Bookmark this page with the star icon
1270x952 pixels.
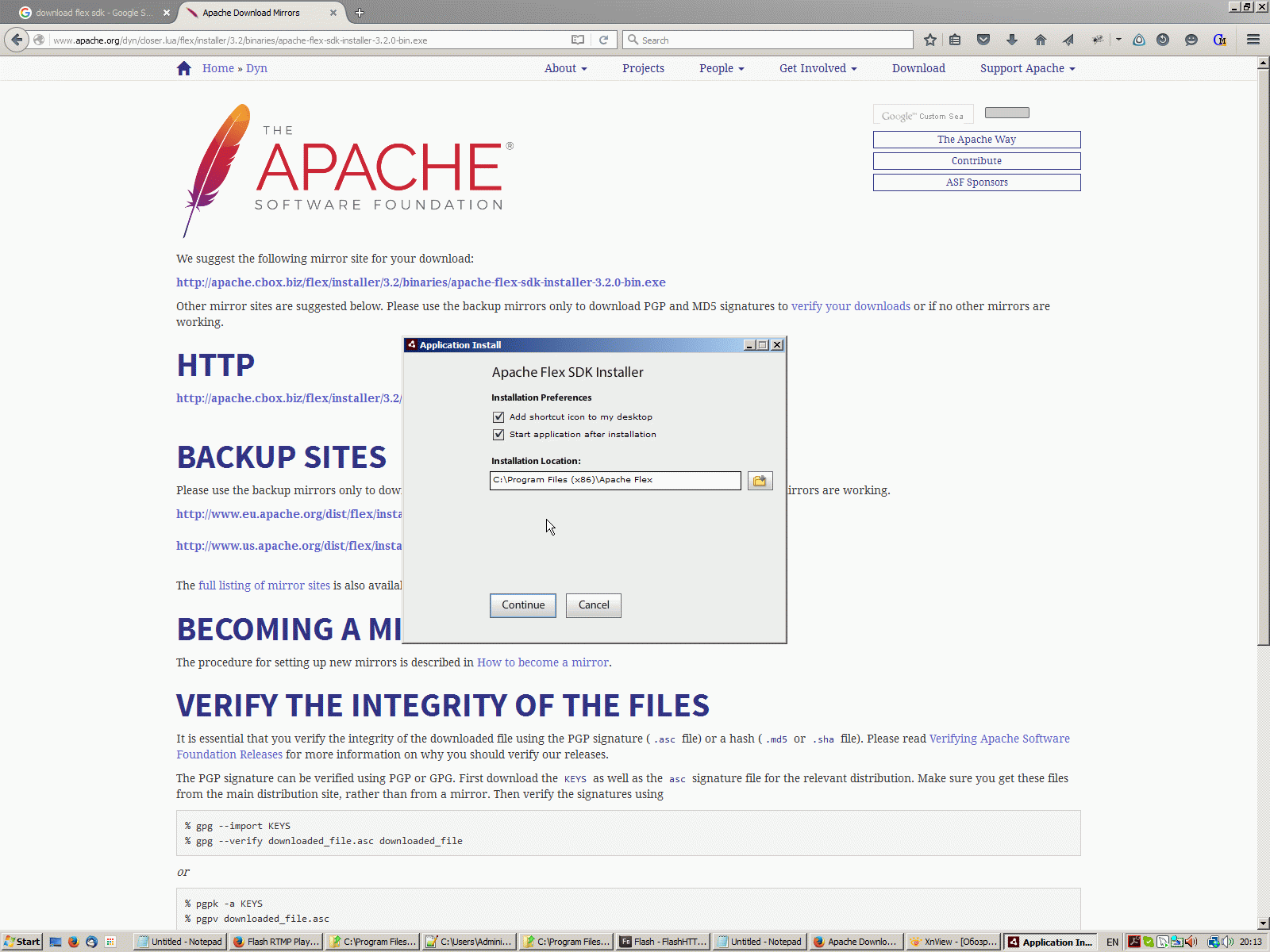point(930,40)
